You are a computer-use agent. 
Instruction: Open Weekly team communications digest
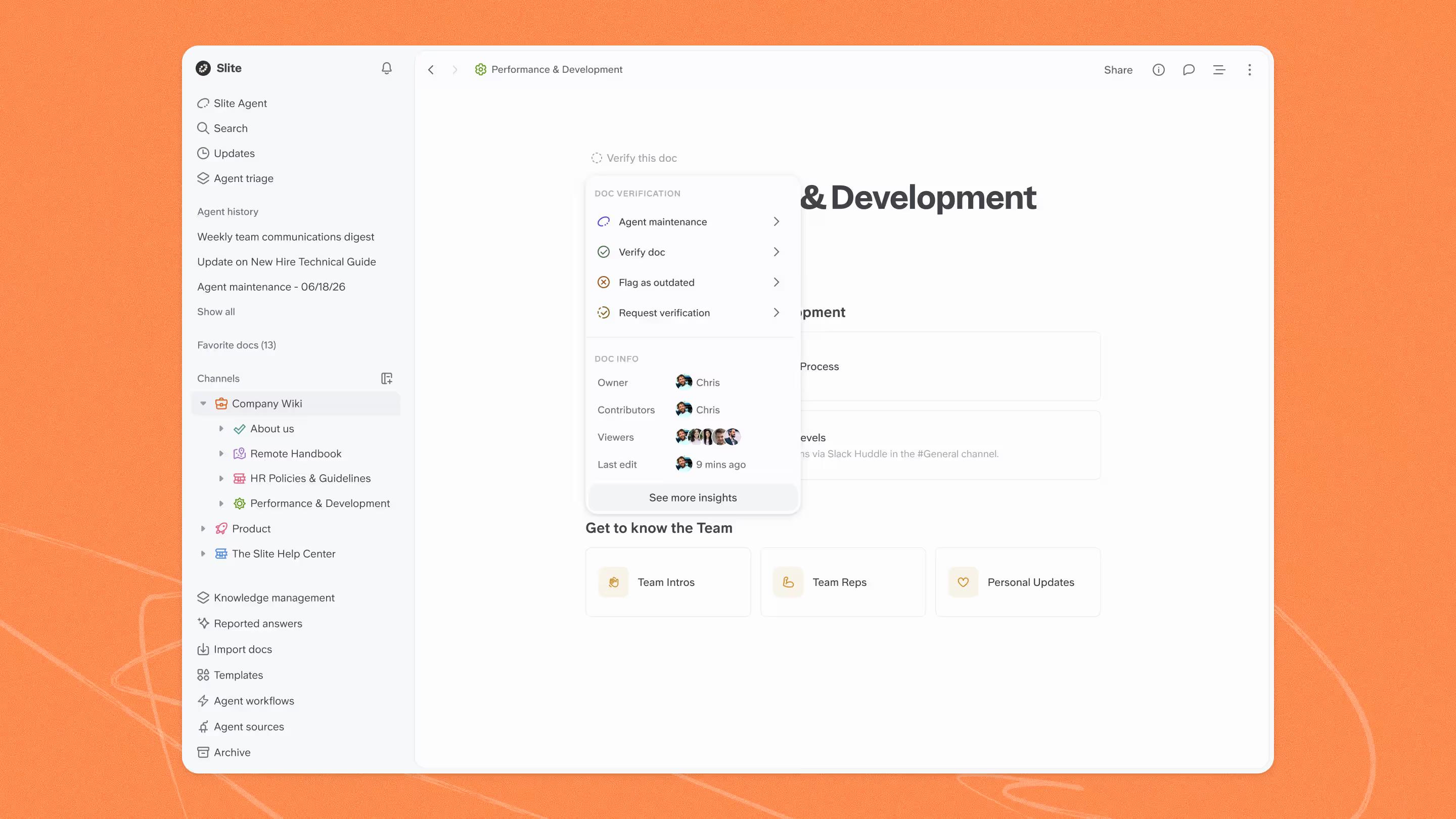286,237
